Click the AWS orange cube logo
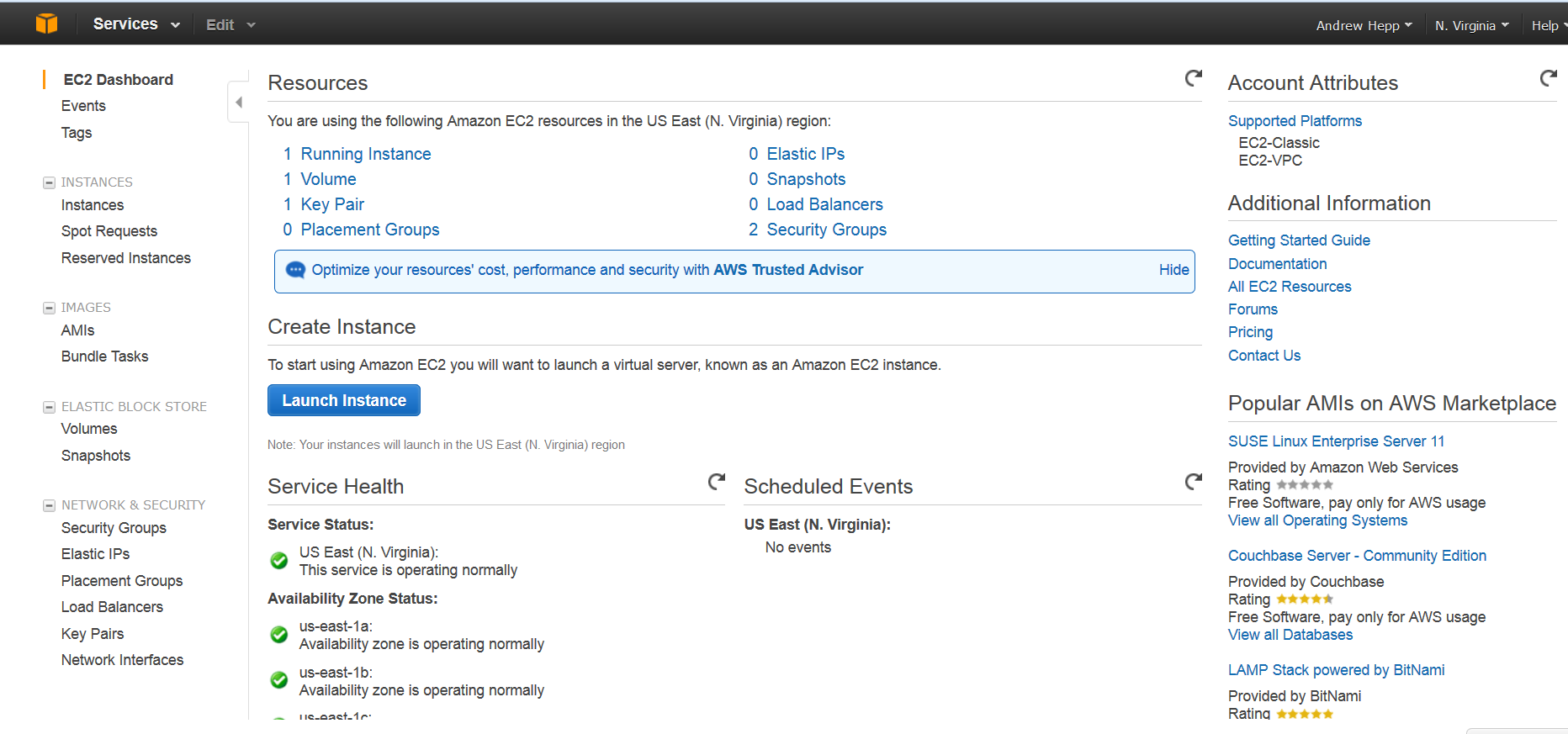The image size is (1568, 734). (x=47, y=24)
